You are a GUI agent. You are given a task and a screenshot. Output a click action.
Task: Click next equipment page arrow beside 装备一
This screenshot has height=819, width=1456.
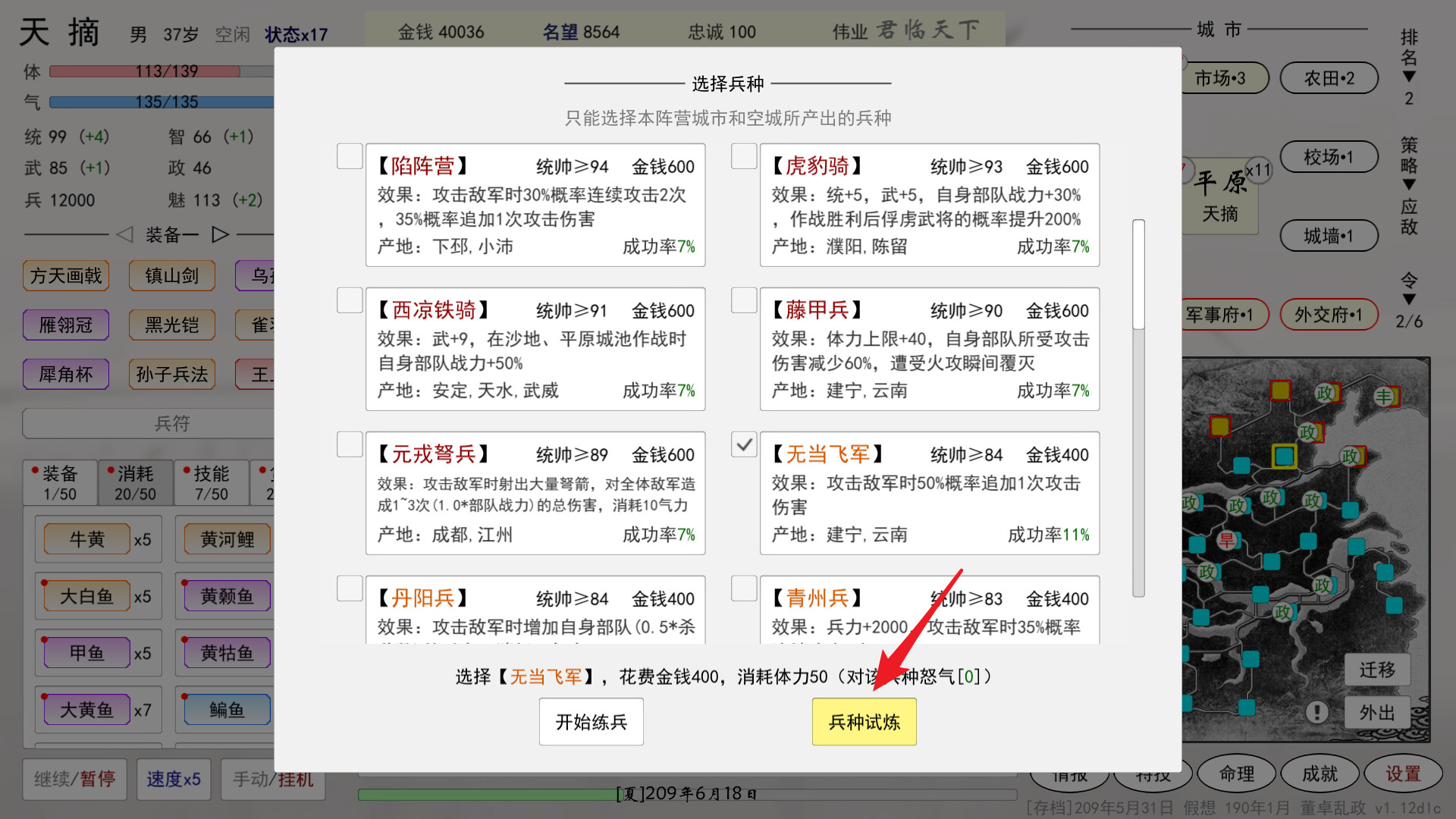pos(220,234)
